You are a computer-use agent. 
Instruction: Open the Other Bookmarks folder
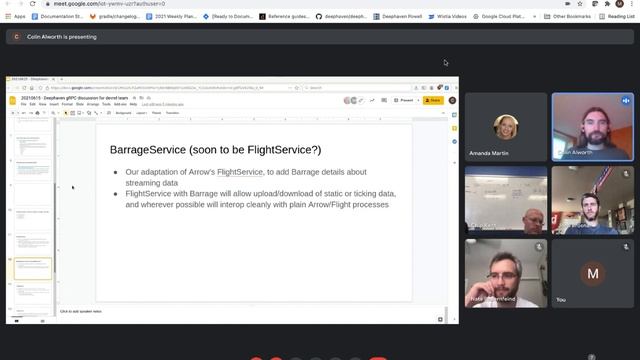click(567, 16)
